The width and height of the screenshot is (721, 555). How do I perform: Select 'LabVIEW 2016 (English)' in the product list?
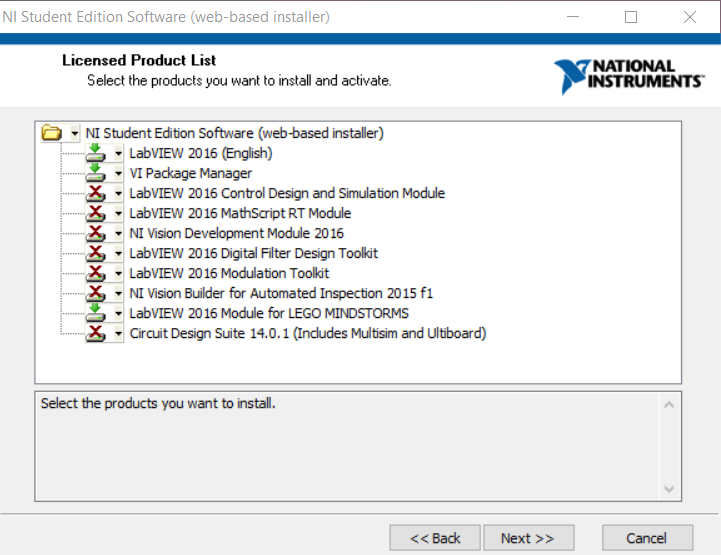pos(201,153)
